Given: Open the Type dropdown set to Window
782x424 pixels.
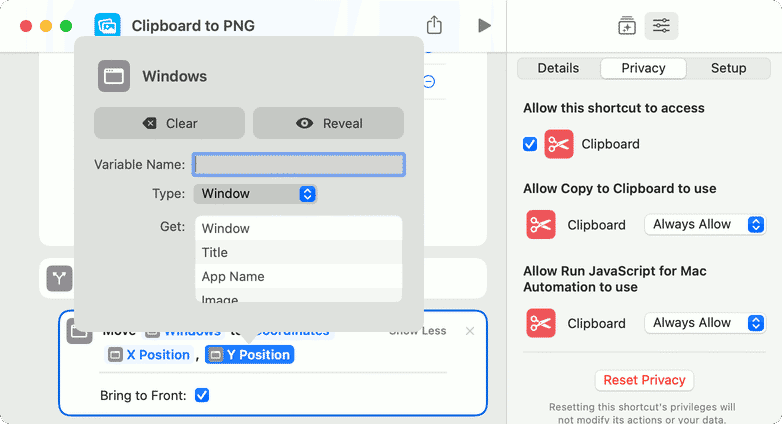Looking at the screenshot, I should coord(255,194).
